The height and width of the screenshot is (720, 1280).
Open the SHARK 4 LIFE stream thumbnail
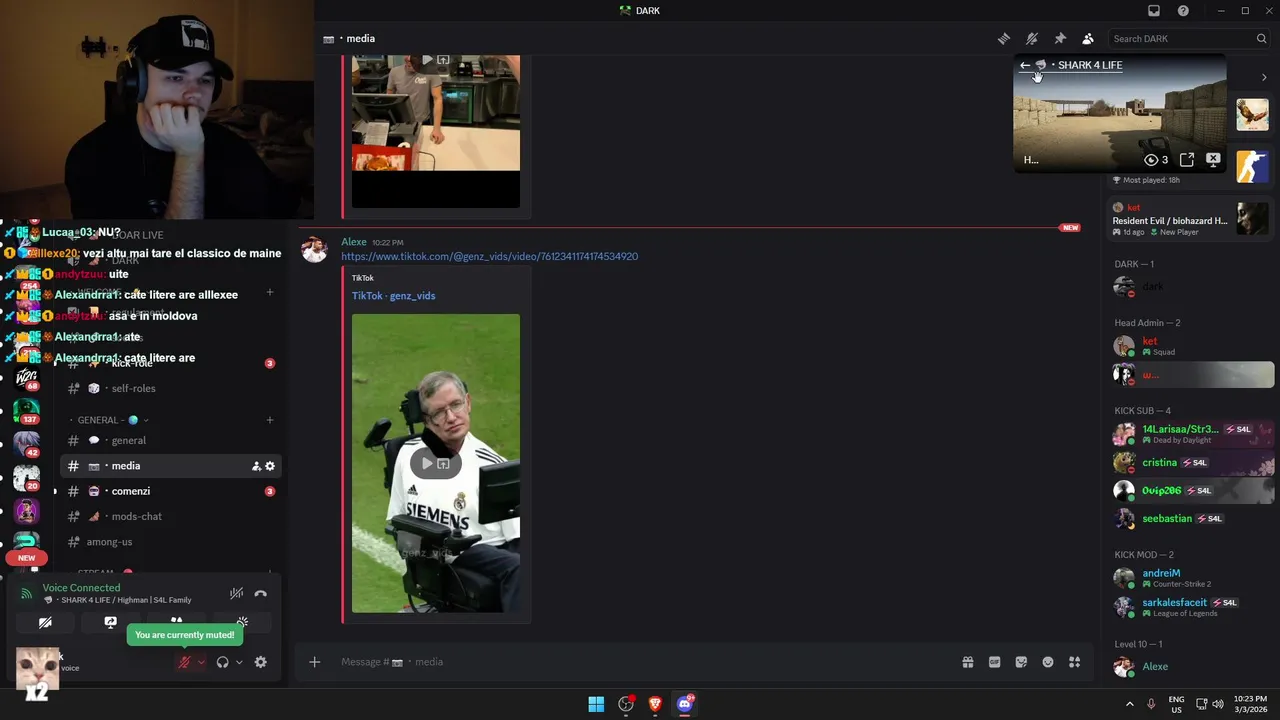[1120, 115]
